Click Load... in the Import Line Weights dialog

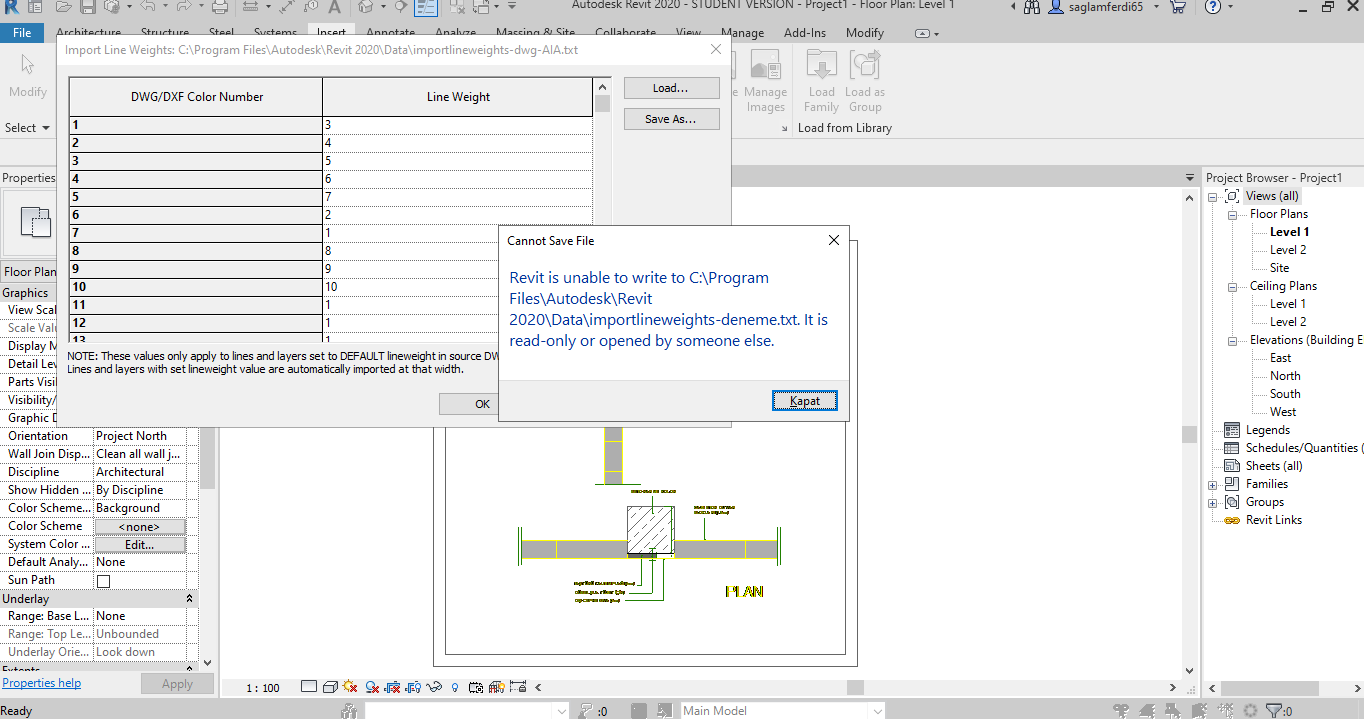[670, 88]
